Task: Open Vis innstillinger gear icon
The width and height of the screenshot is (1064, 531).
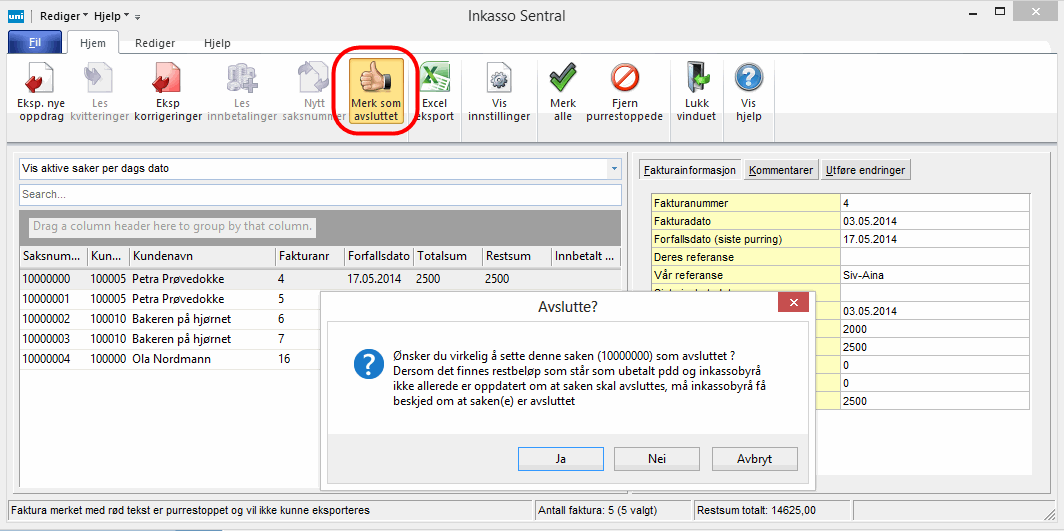Action: [x=499, y=79]
